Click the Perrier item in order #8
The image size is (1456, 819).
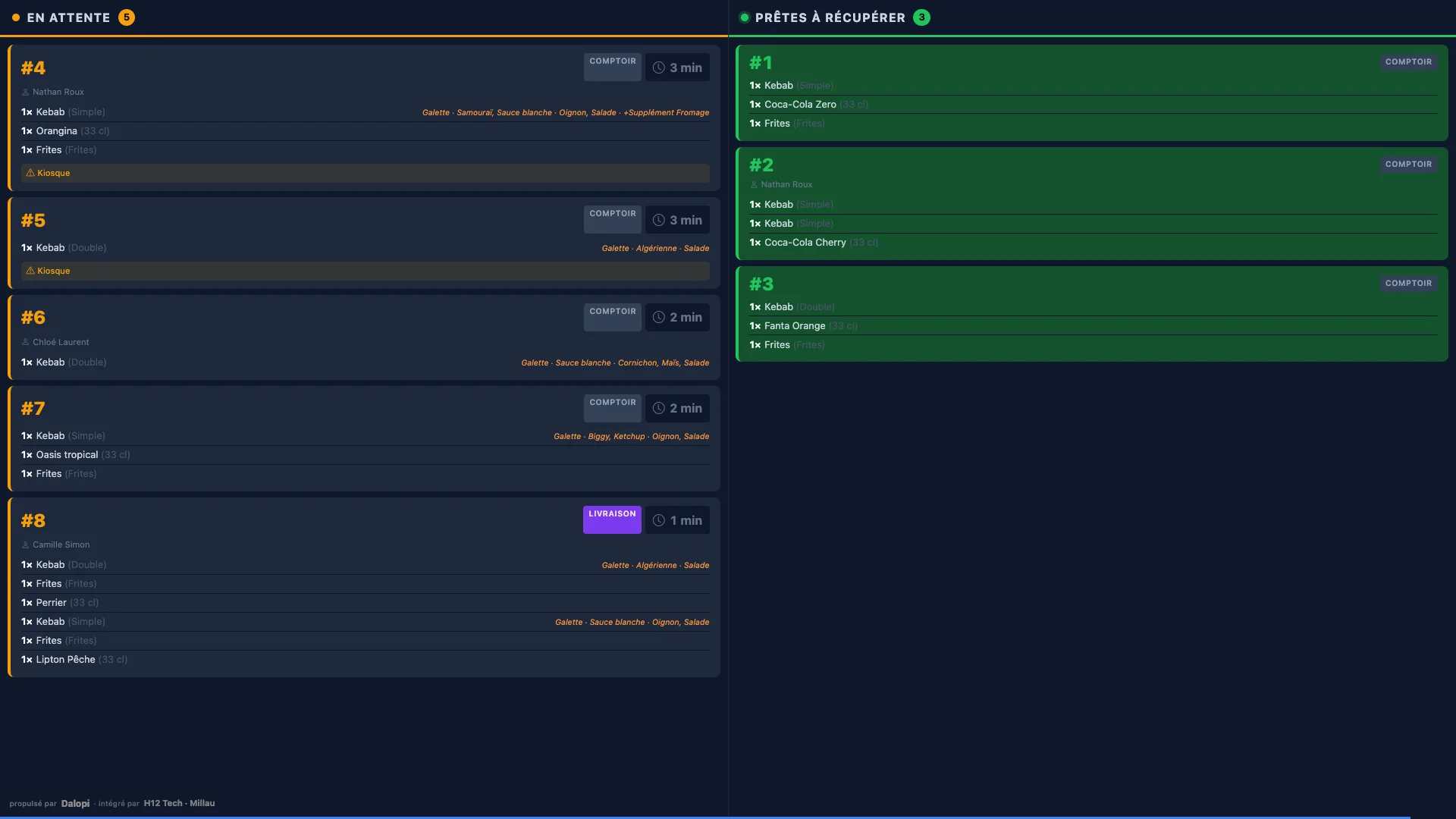366,603
